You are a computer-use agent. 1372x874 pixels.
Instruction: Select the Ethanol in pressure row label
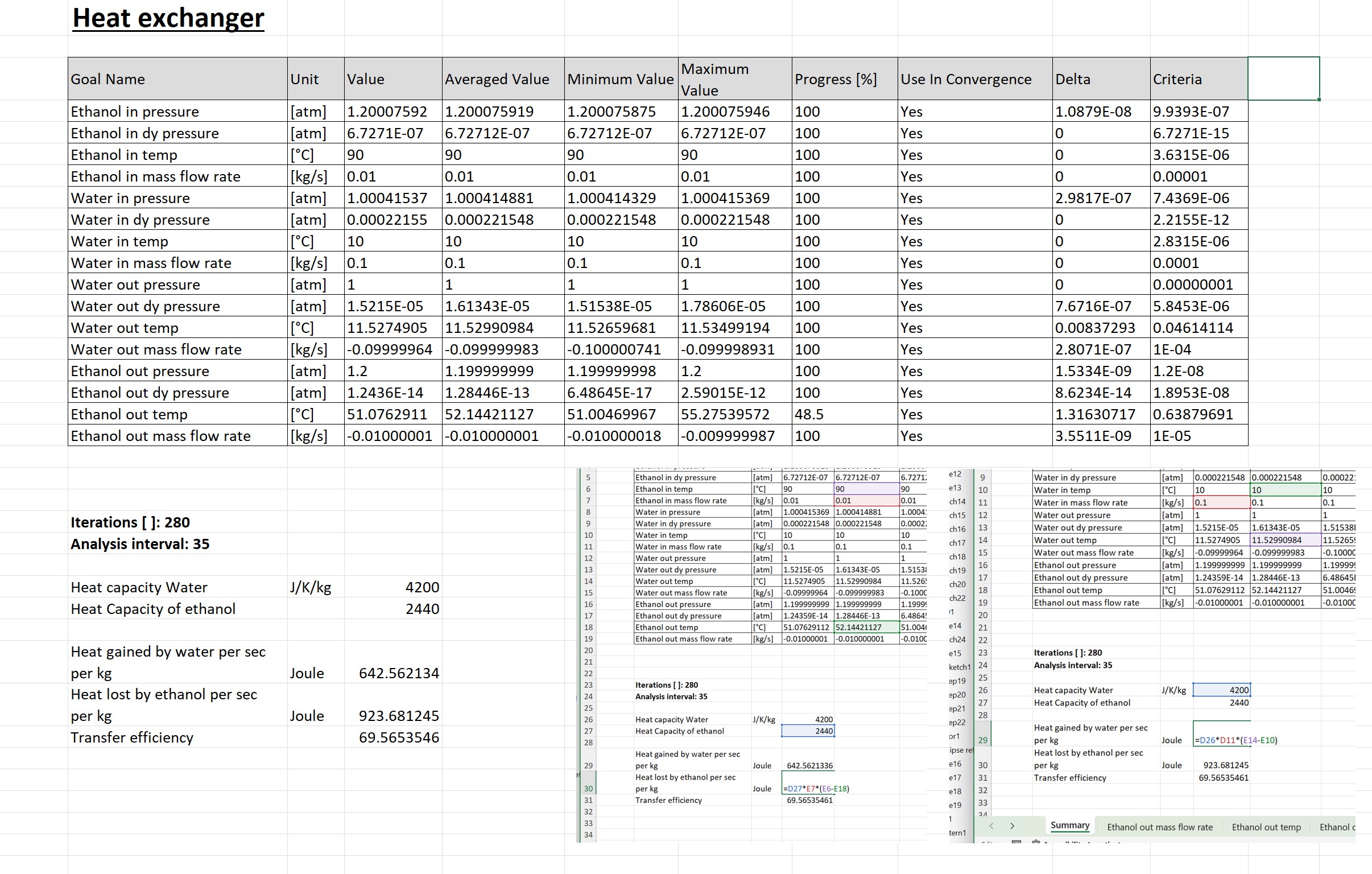[x=178, y=111]
